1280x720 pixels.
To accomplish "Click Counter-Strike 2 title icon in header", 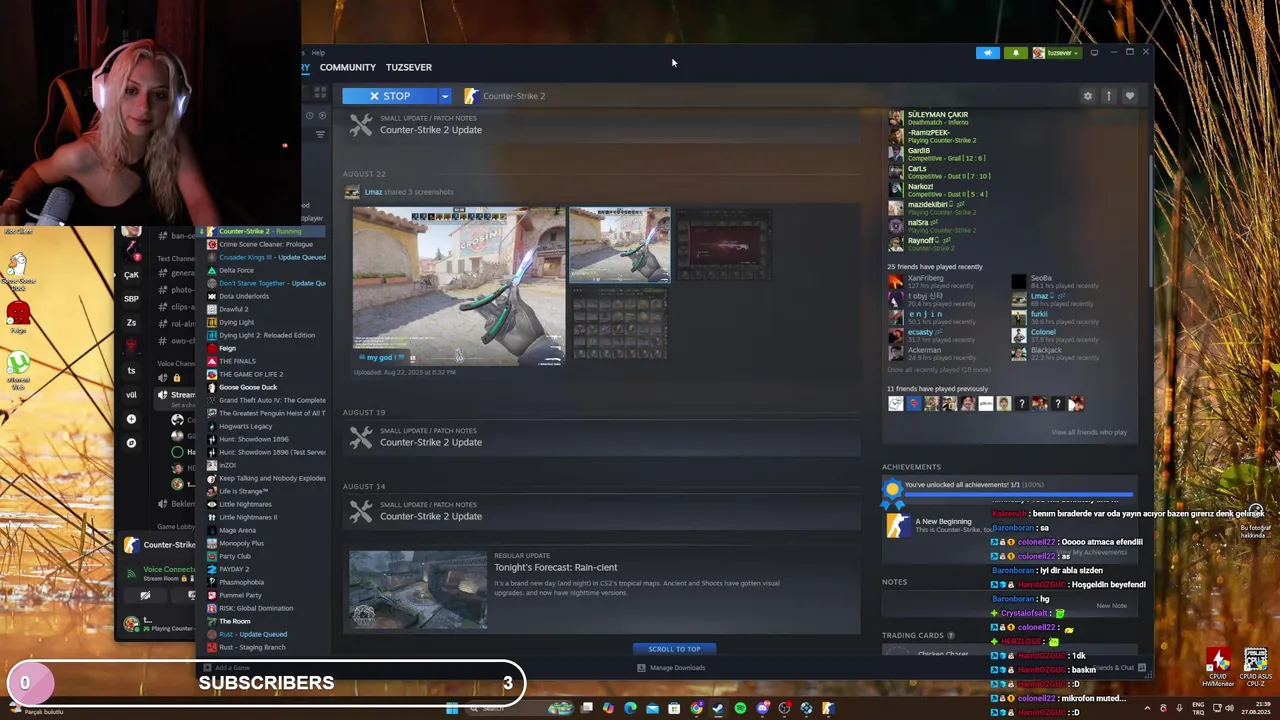I will click(x=471, y=96).
